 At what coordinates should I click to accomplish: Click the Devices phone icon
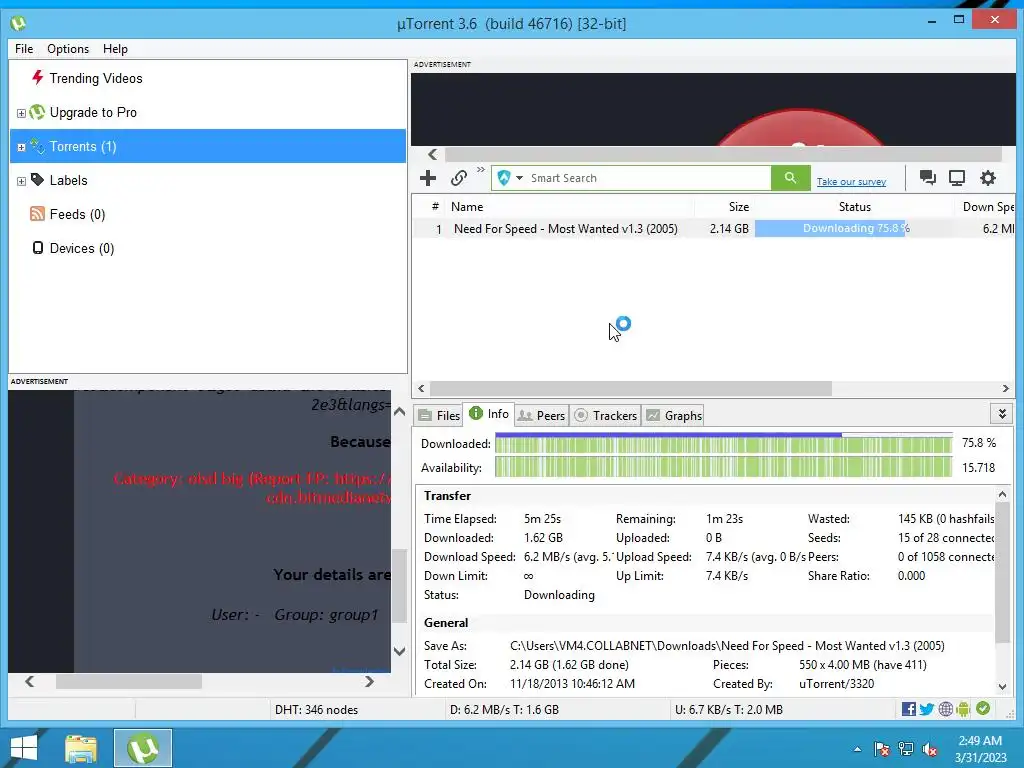(x=38, y=248)
